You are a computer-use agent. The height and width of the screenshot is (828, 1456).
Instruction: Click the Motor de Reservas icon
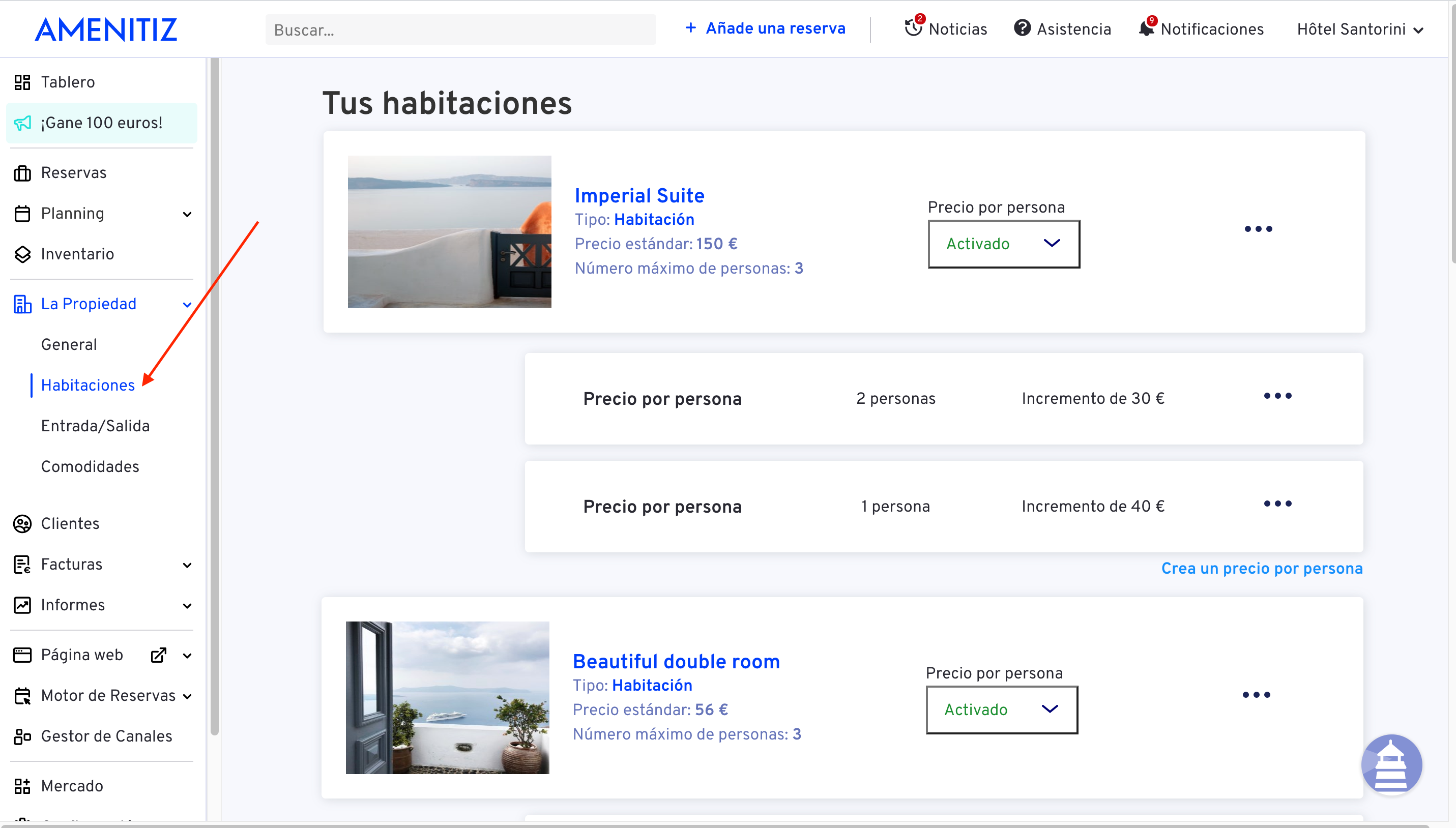22,696
